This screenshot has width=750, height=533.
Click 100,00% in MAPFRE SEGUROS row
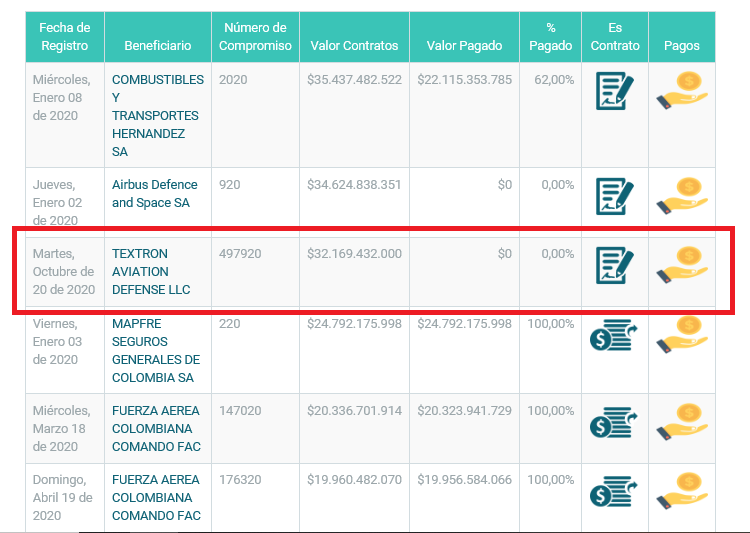551,323
